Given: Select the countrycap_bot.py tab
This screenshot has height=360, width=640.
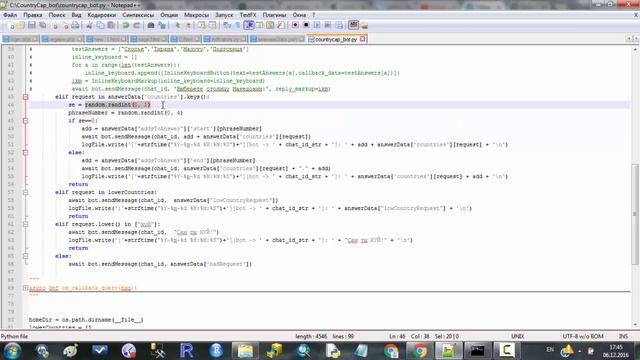Looking at the screenshot, I should coord(335,39).
